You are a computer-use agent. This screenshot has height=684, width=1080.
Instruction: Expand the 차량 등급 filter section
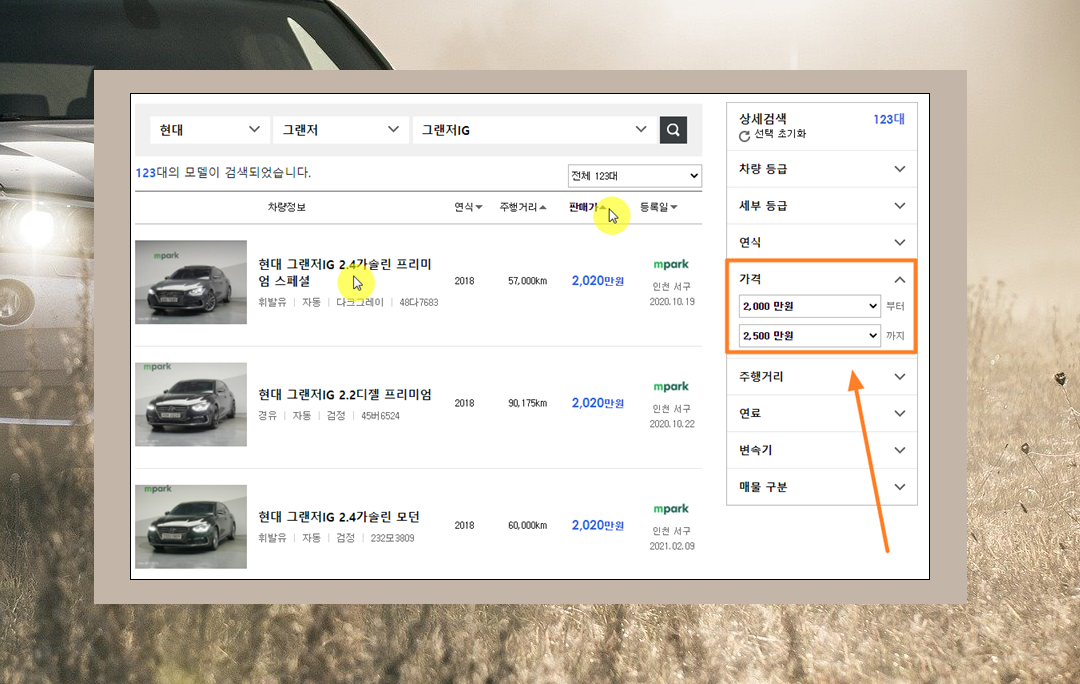(822, 169)
